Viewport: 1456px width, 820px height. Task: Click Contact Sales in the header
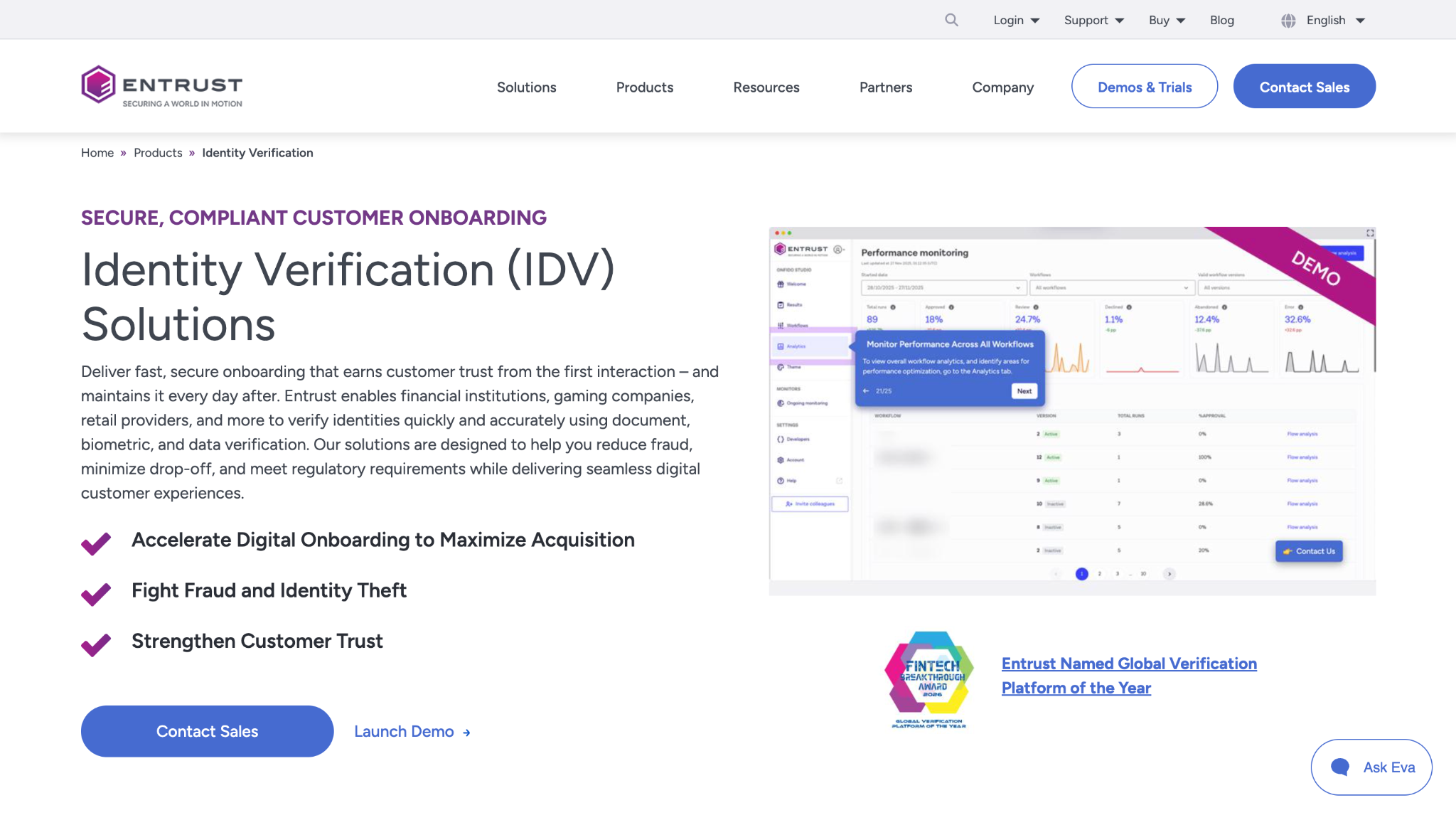1305,86
